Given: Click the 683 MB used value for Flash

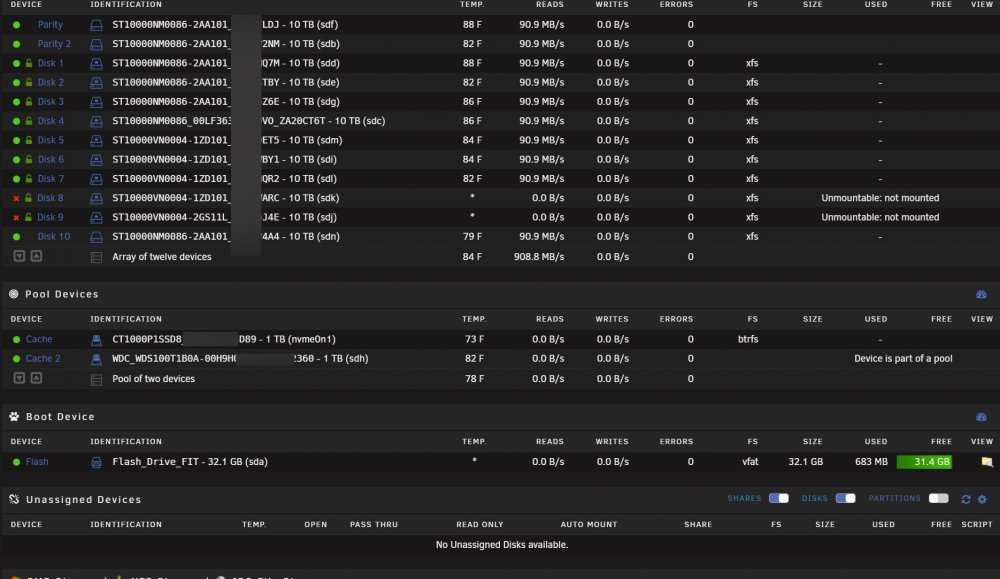Looking at the screenshot, I should (x=871, y=462).
